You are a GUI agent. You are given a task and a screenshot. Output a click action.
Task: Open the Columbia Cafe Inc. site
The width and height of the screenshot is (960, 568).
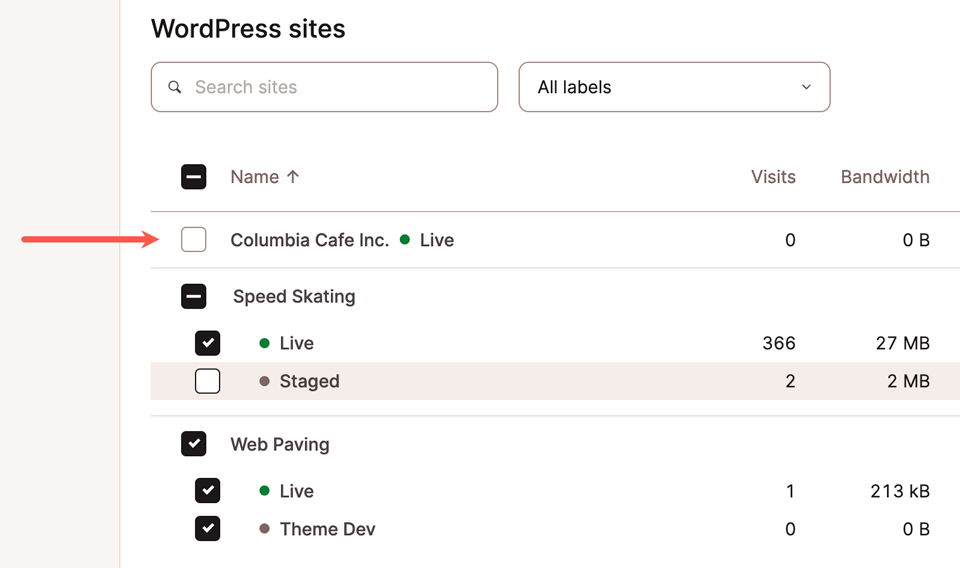309,240
